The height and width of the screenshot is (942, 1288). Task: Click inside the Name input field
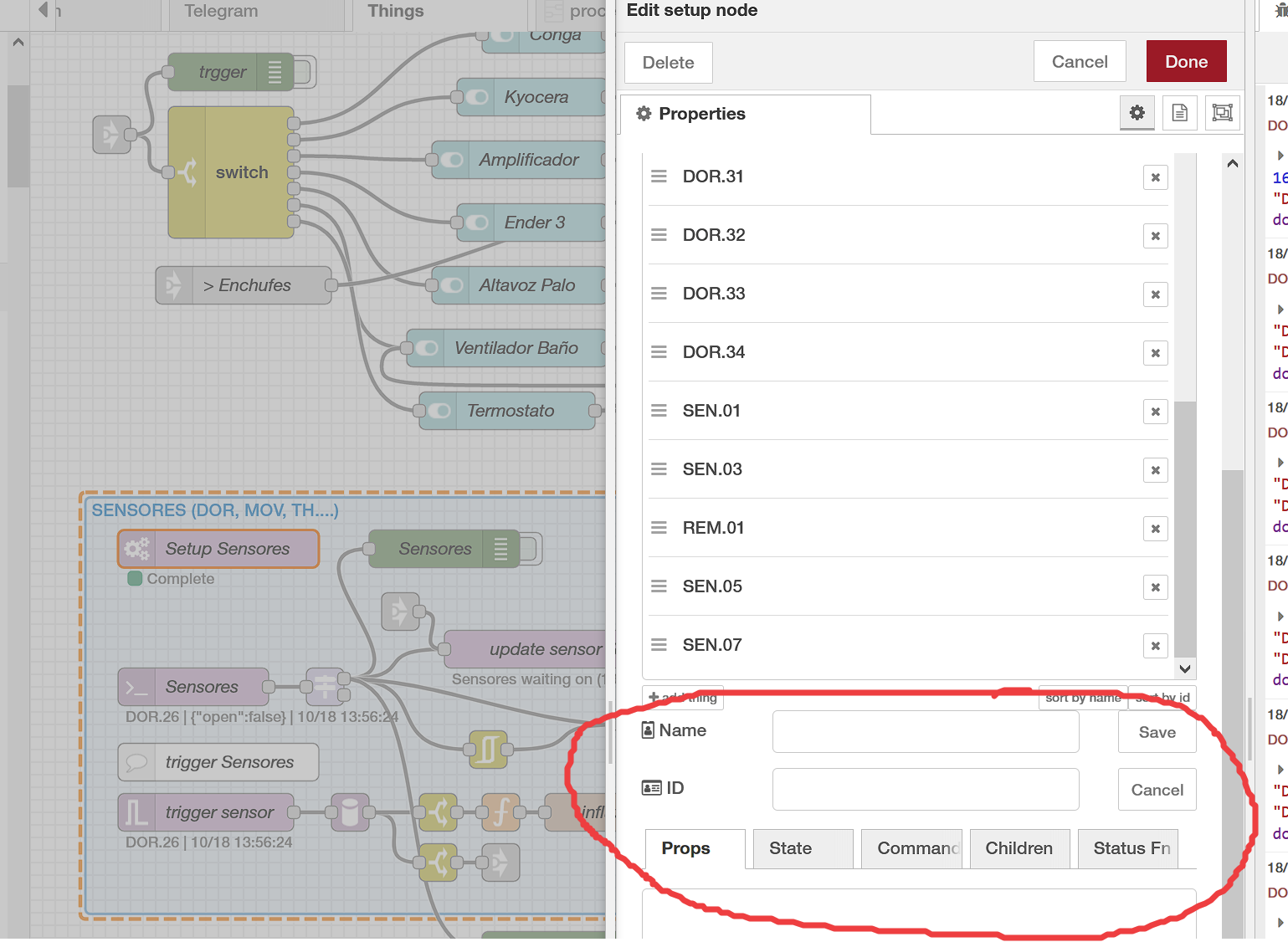tap(925, 731)
